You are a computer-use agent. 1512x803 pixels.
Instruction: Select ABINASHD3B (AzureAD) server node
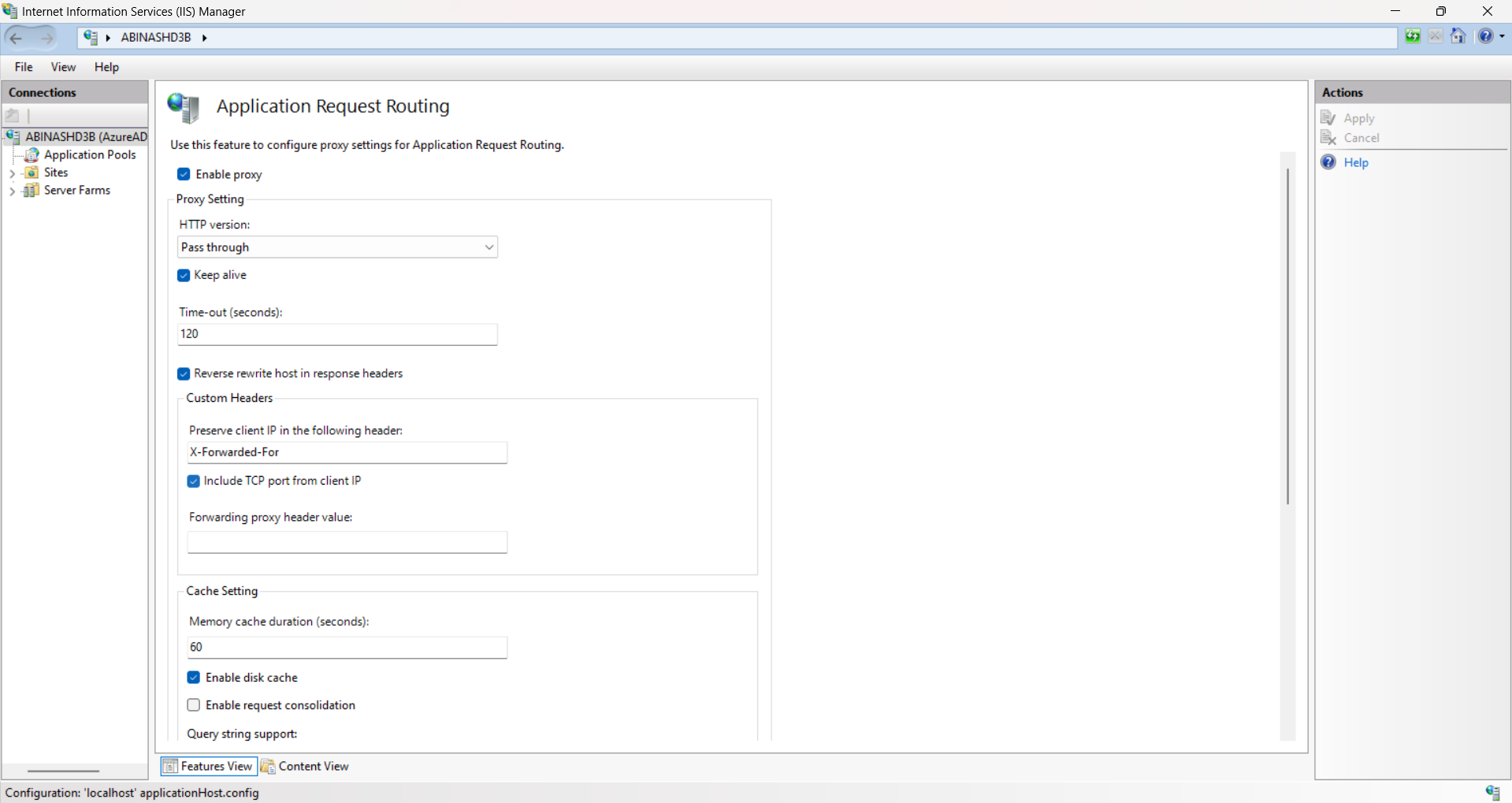tap(86, 136)
